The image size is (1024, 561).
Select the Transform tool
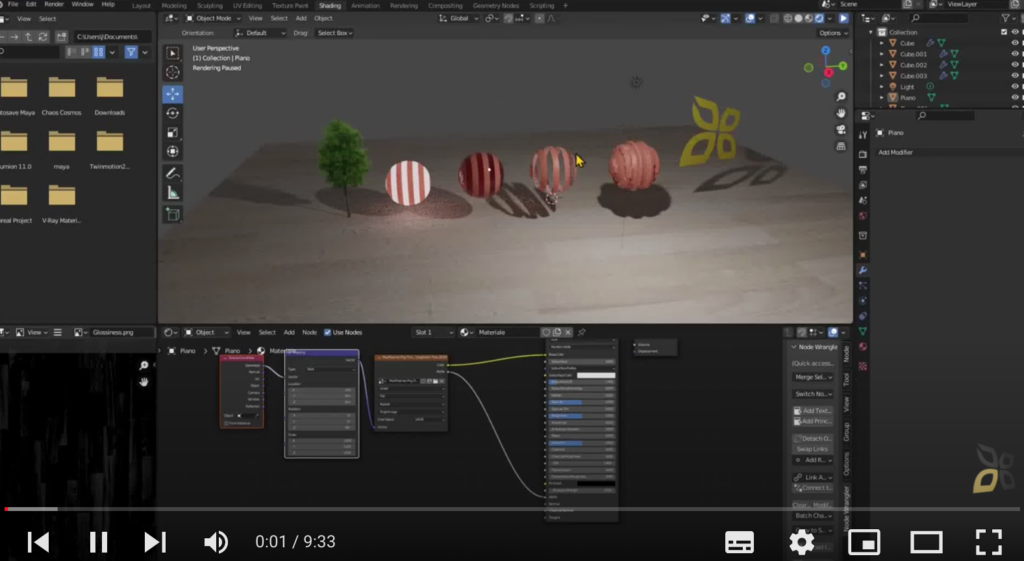pos(172,152)
